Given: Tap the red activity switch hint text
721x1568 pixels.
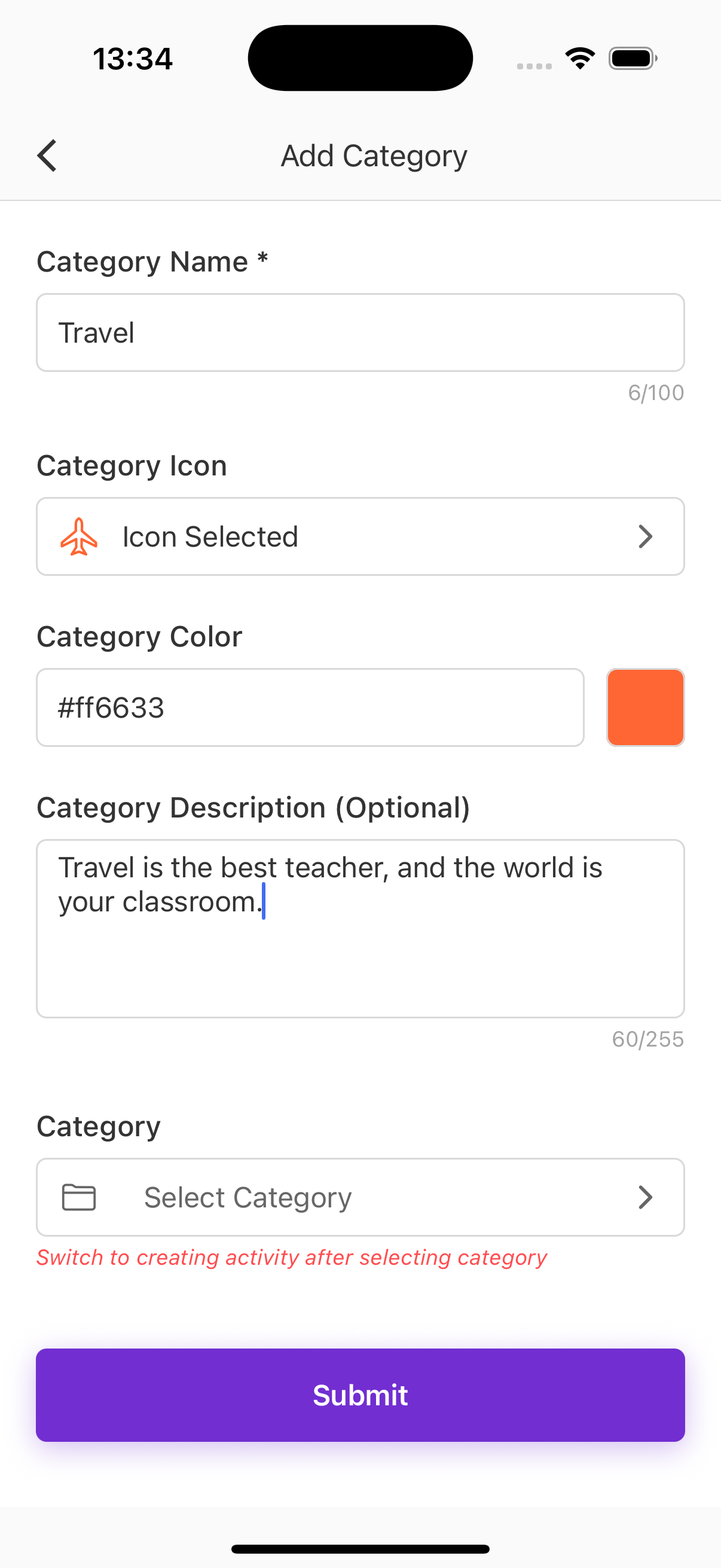Looking at the screenshot, I should click(291, 1258).
